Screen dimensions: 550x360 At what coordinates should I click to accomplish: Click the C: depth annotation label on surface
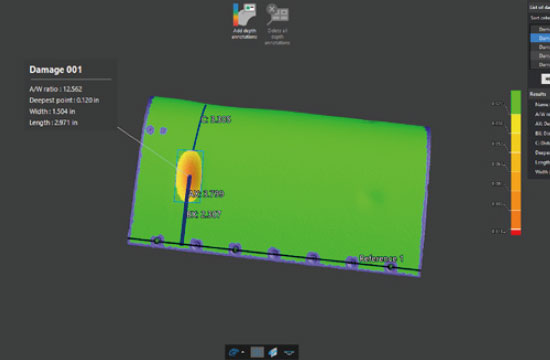[x=215, y=119]
